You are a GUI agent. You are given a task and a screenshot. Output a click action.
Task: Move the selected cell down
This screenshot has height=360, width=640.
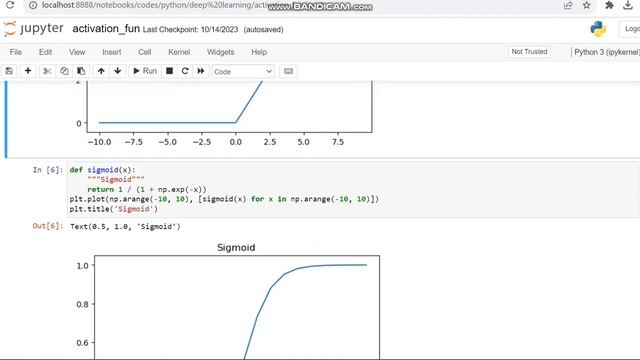[118, 71]
